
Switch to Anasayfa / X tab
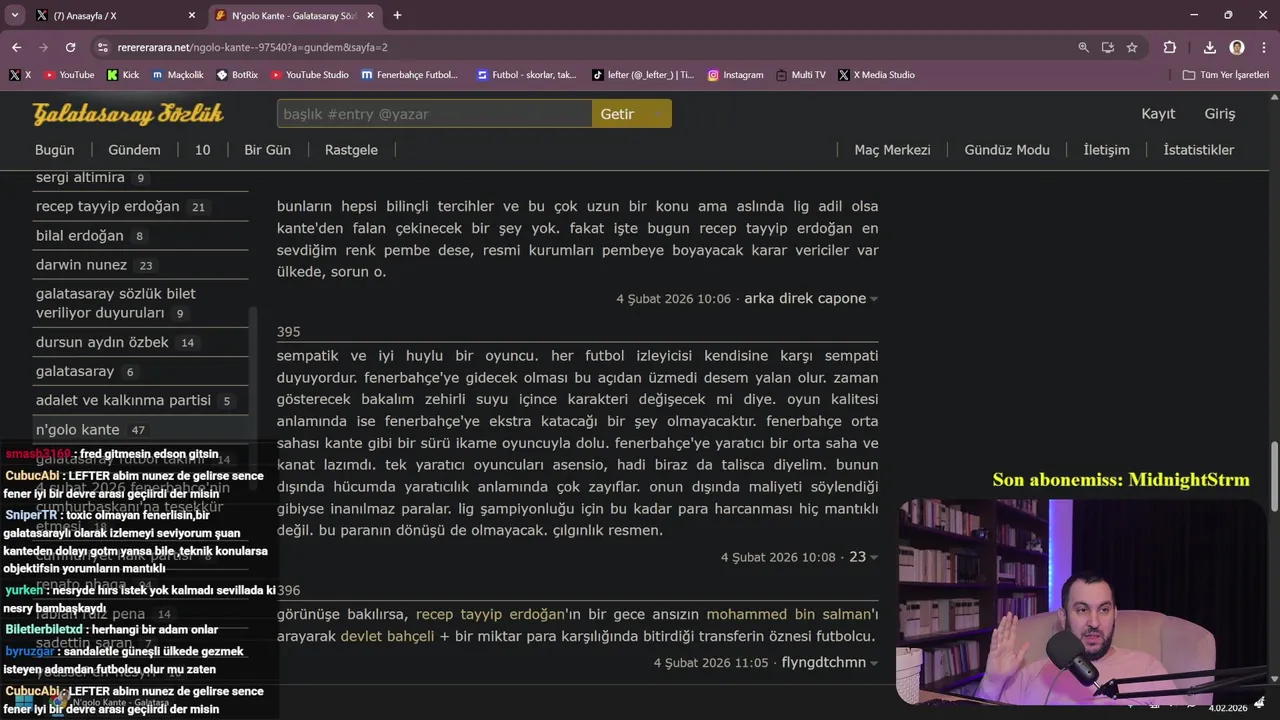point(115,15)
